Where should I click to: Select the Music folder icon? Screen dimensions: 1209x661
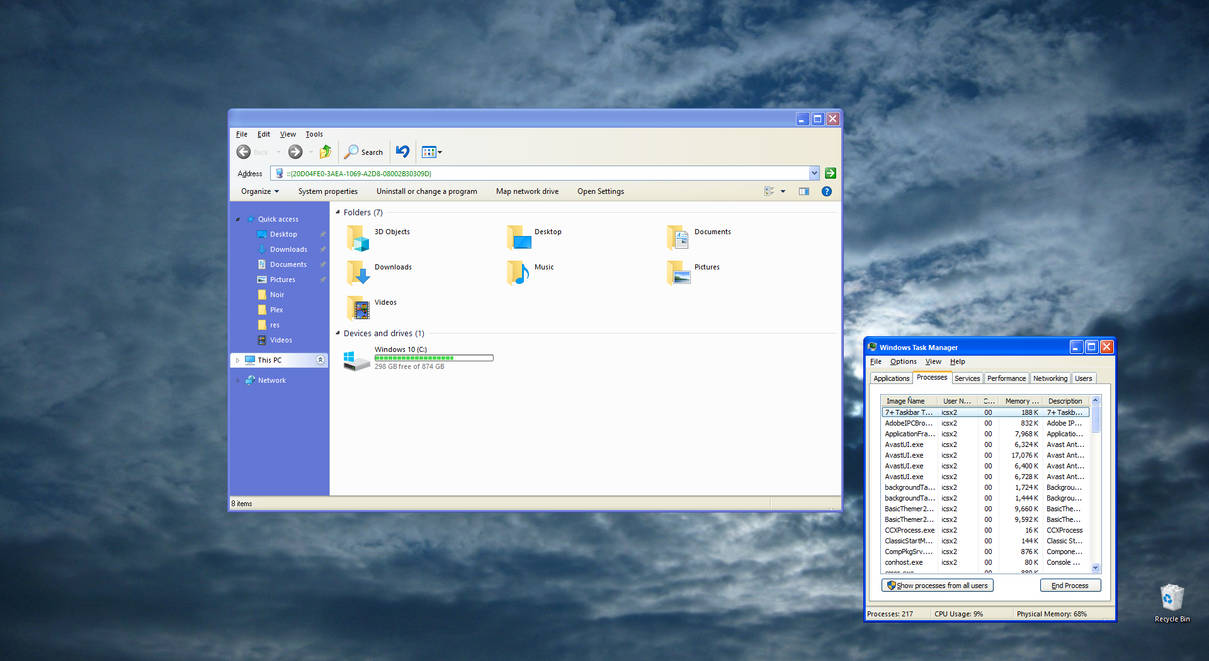(x=518, y=272)
